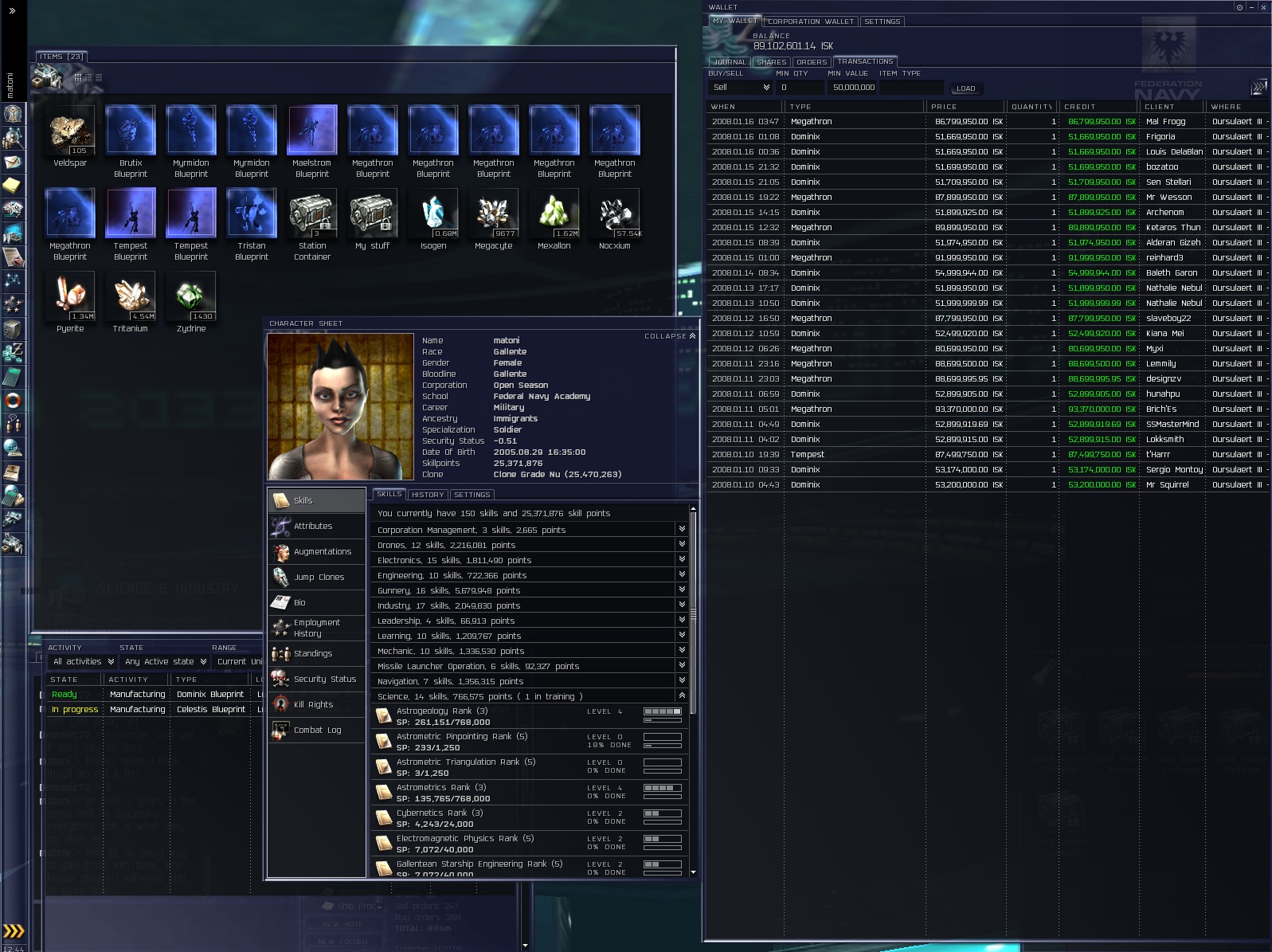Switch to the wallet Orders tab

pyautogui.click(x=812, y=61)
